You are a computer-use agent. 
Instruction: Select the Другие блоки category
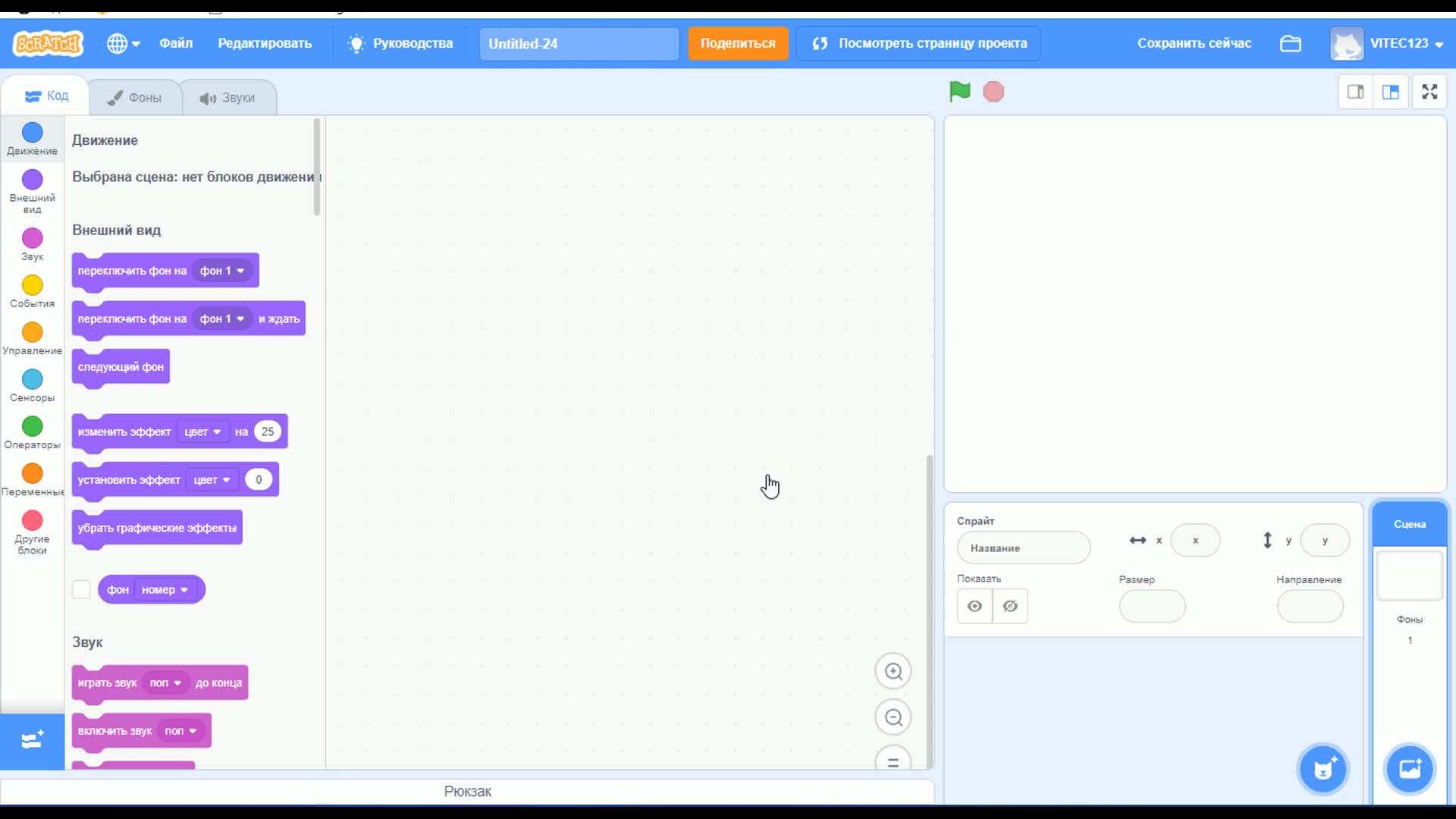(x=32, y=533)
